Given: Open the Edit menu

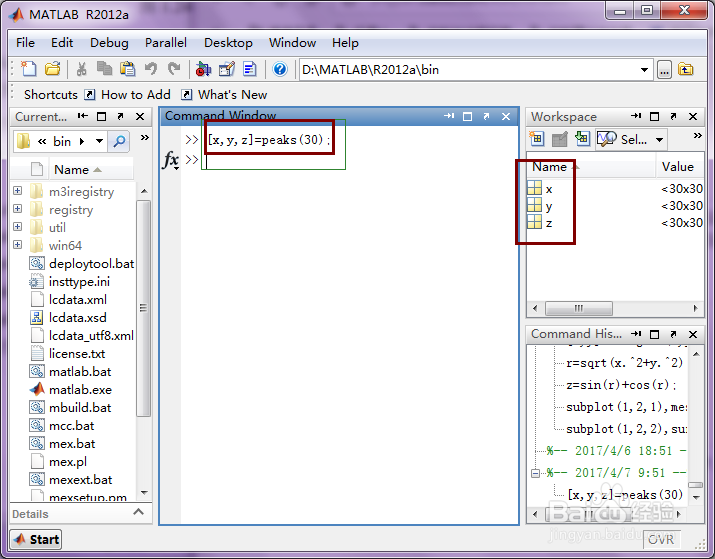Looking at the screenshot, I should tap(62, 43).
